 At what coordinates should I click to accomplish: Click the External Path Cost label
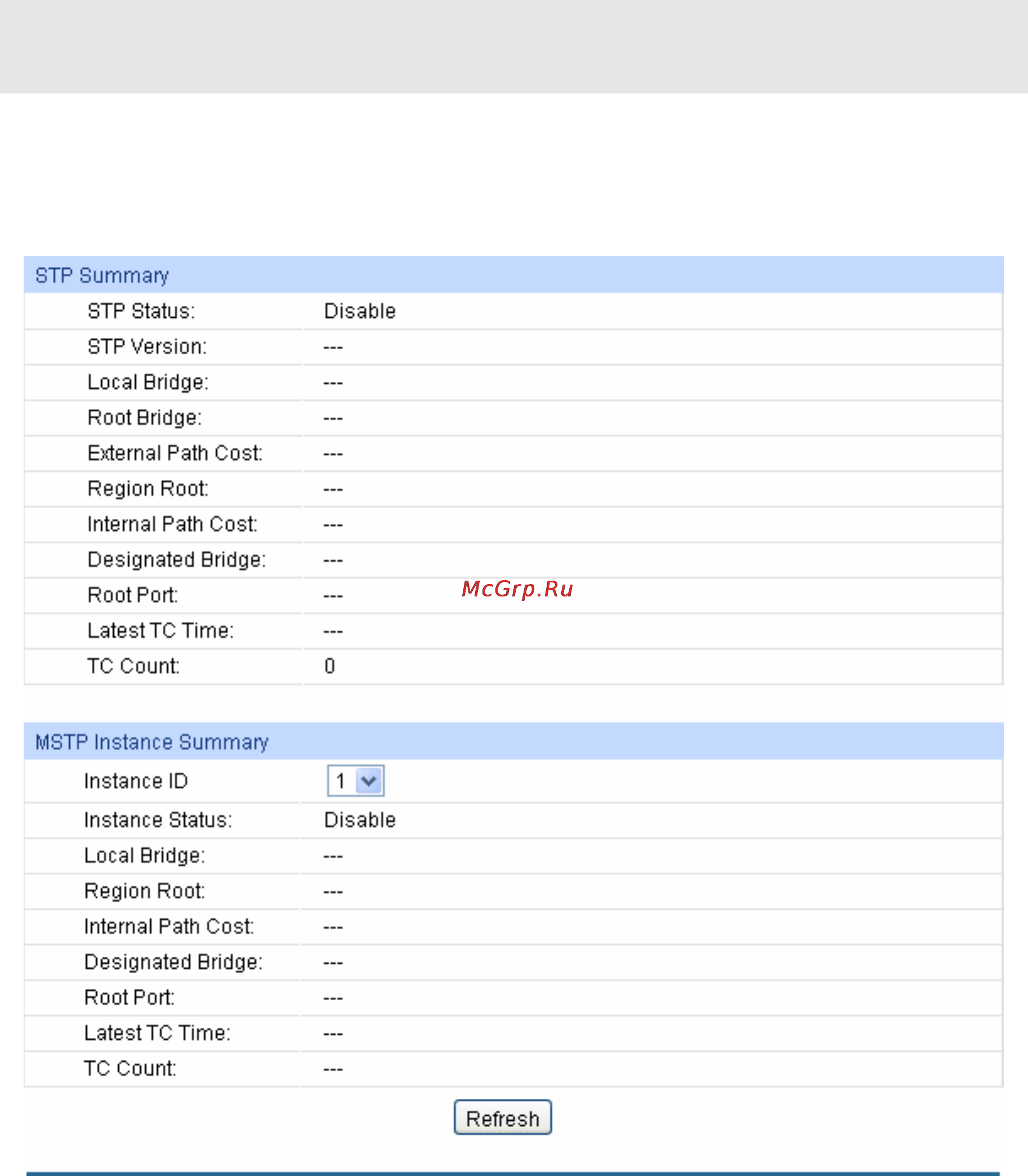coord(175,453)
